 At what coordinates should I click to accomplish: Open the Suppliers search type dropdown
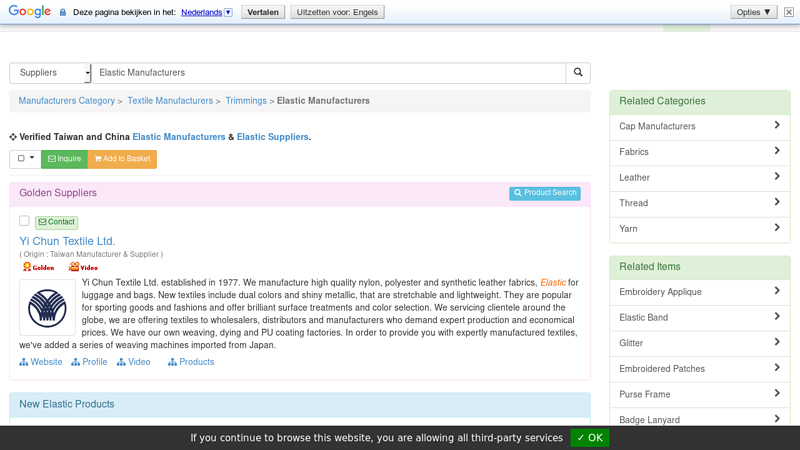pyautogui.click(x=50, y=73)
